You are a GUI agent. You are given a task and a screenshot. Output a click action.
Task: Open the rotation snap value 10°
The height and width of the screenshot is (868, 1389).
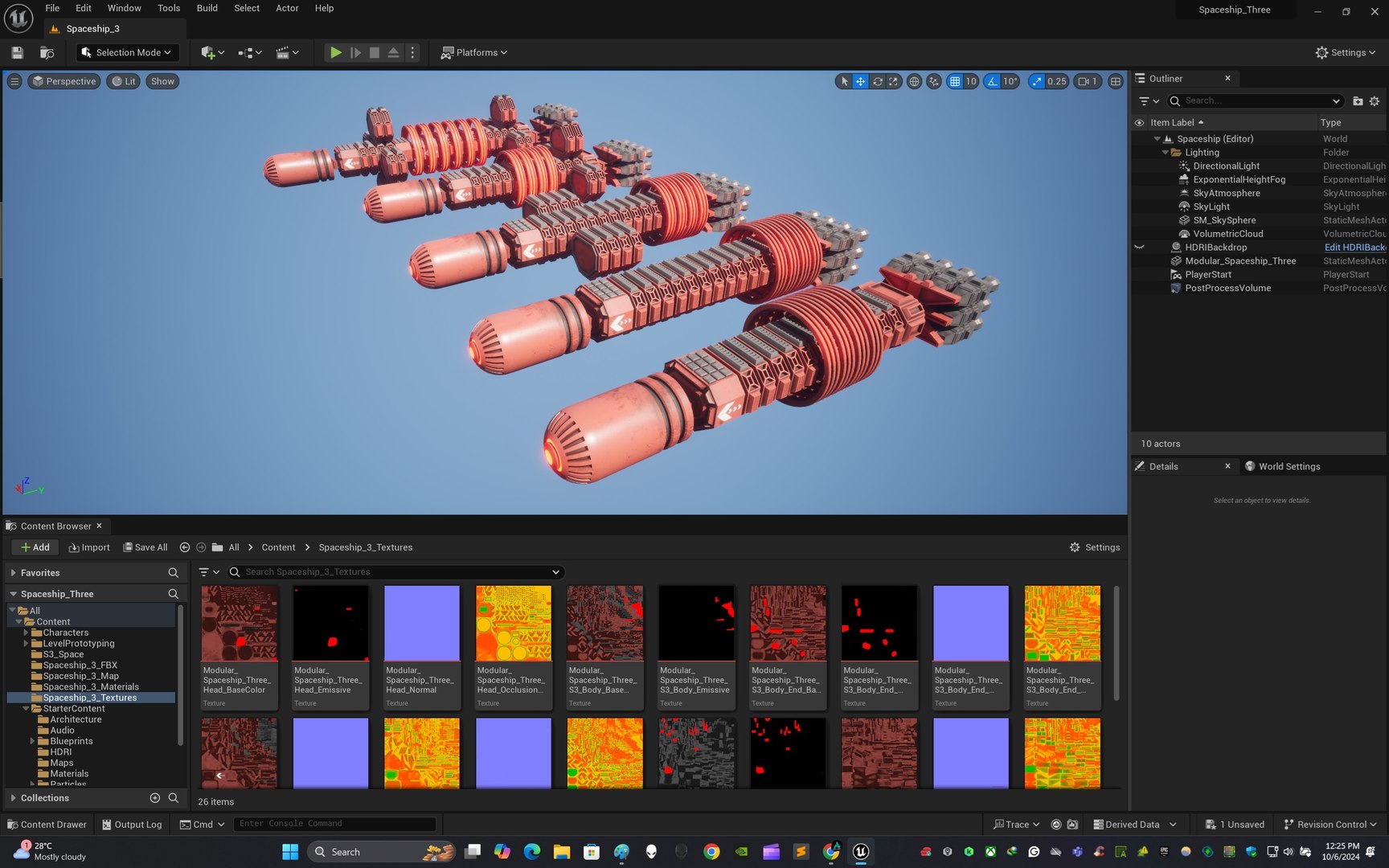point(1010,81)
